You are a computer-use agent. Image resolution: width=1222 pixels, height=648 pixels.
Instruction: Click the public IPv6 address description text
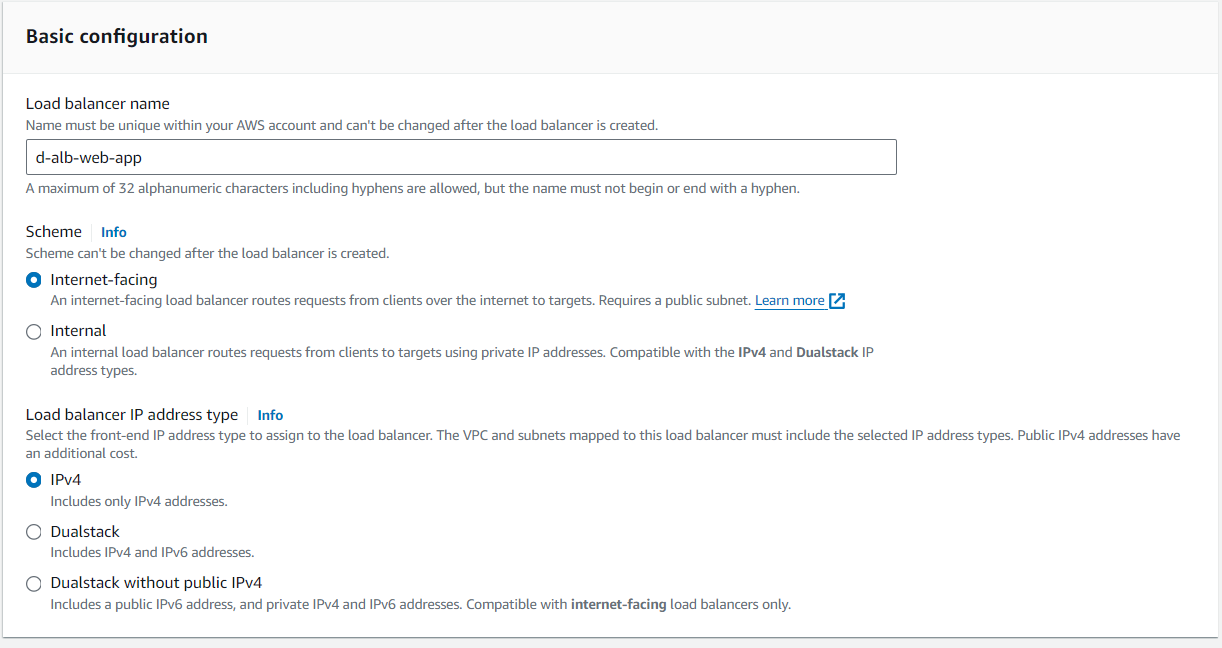[420, 604]
